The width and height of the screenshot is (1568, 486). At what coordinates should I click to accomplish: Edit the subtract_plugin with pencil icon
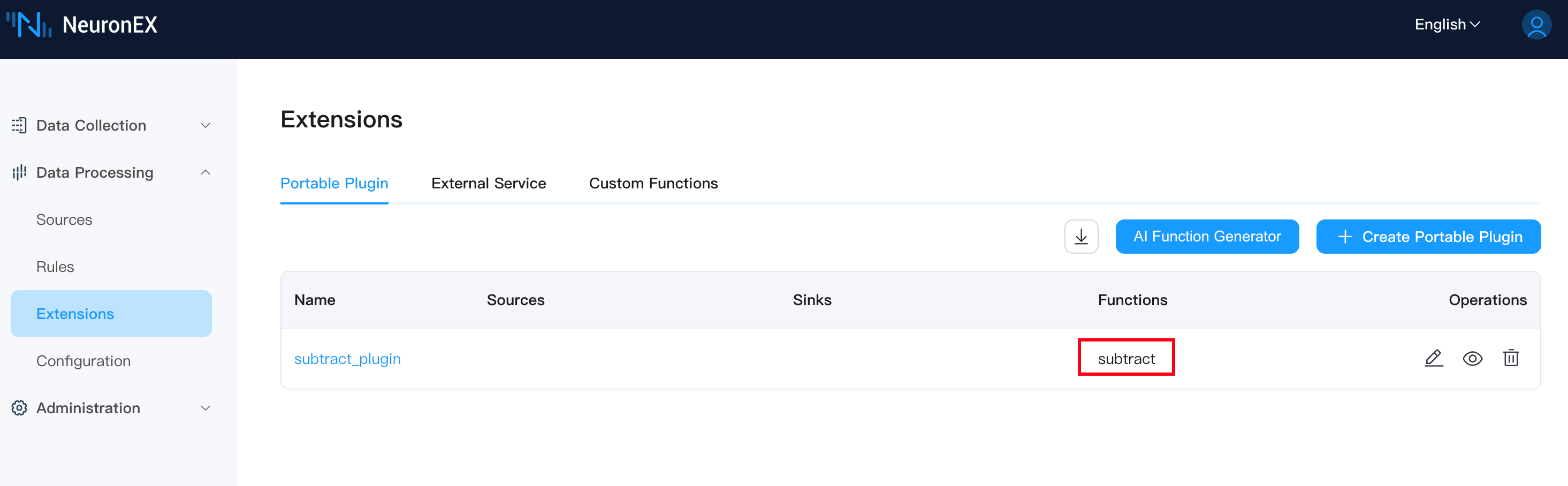[1433, 358]
